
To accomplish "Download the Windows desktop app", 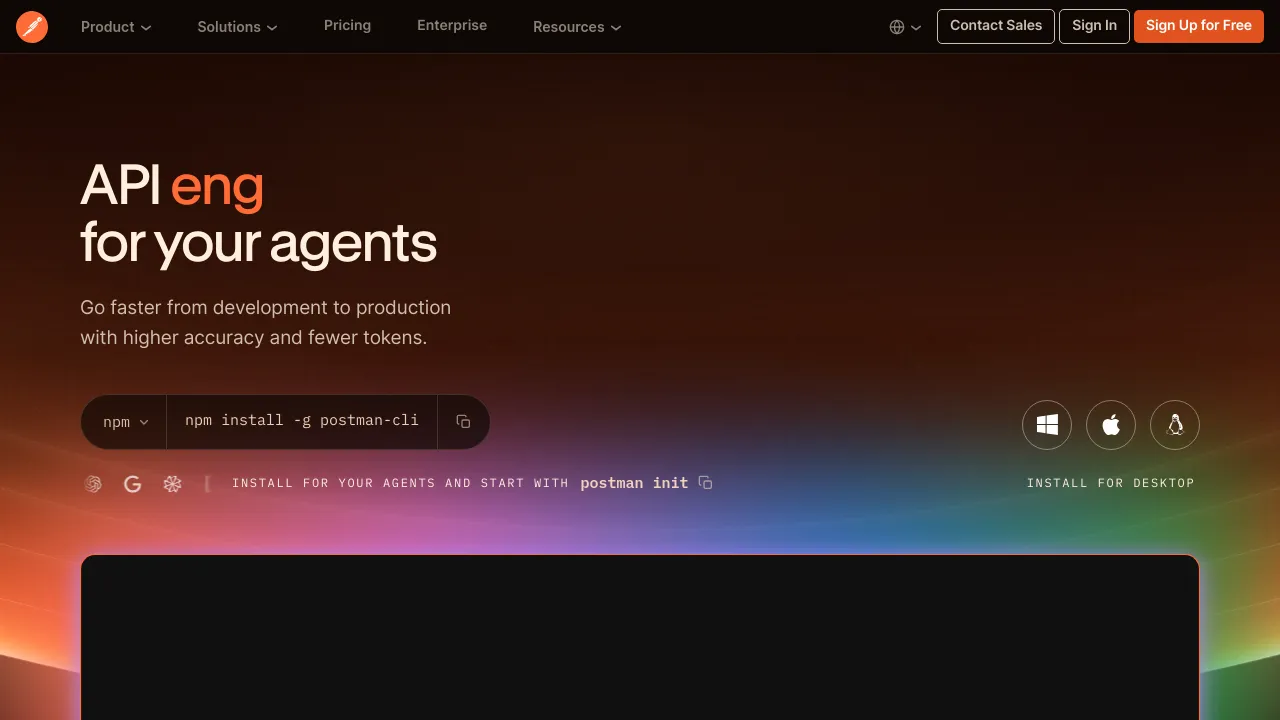I will (x=1047, y=425).
